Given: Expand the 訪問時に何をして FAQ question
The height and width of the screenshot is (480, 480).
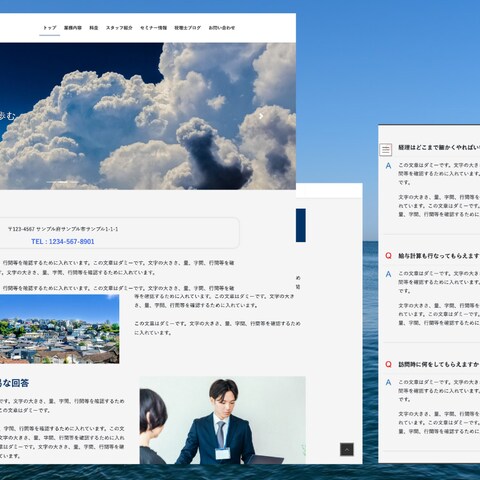Looking at the screenshot, I should 439,364.
